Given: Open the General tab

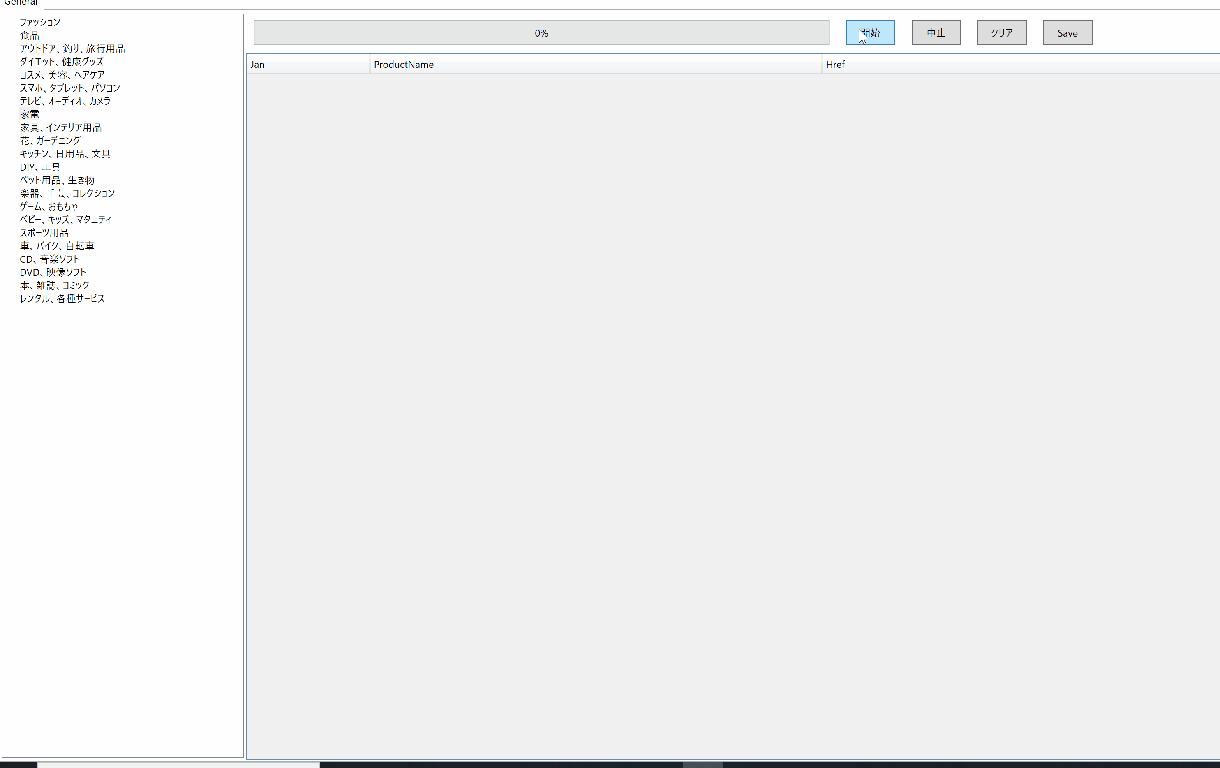Looking at the screenshot, I should [x=21, y=3].
